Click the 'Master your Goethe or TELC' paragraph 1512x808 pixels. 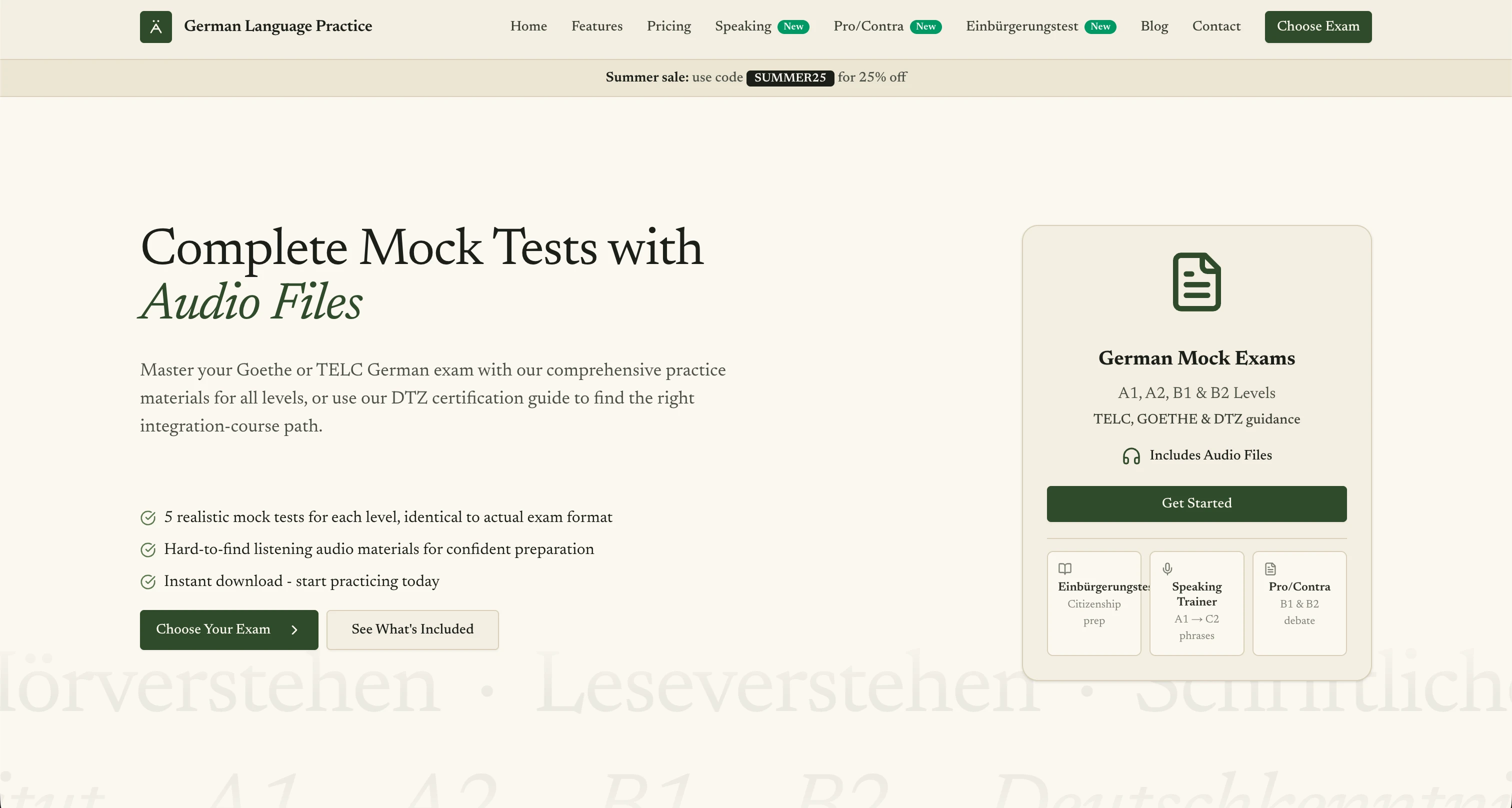[432, 398]
